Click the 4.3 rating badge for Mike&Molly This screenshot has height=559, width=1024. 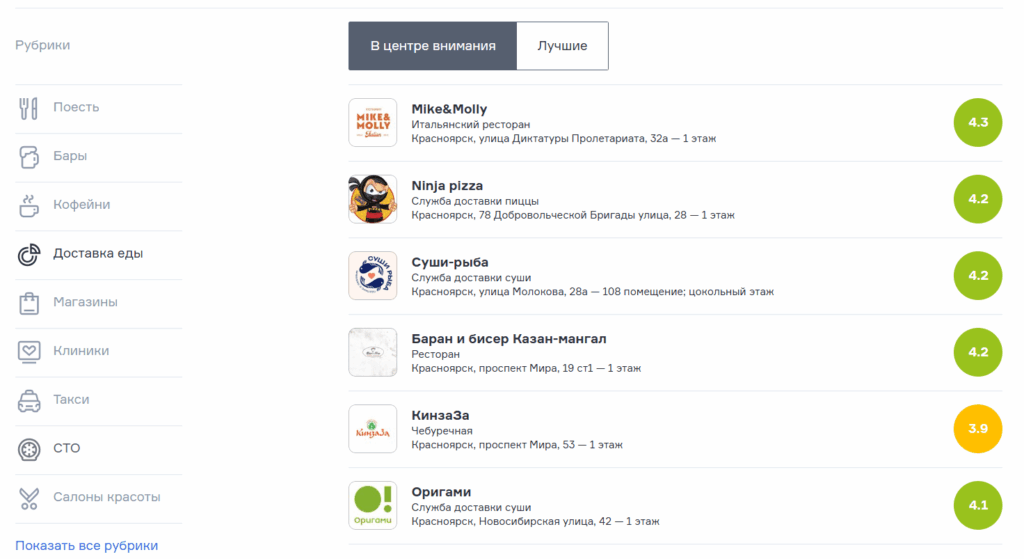(978, 122)
